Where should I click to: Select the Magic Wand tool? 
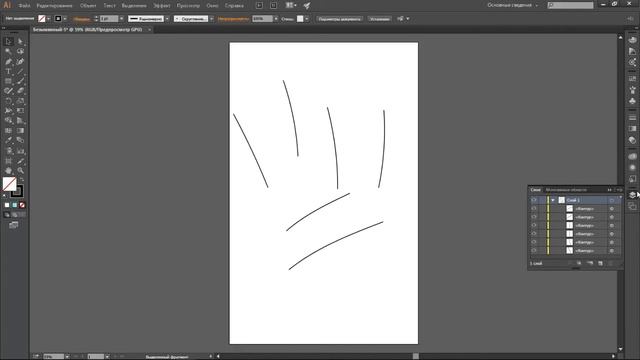(x=8, y=51)
